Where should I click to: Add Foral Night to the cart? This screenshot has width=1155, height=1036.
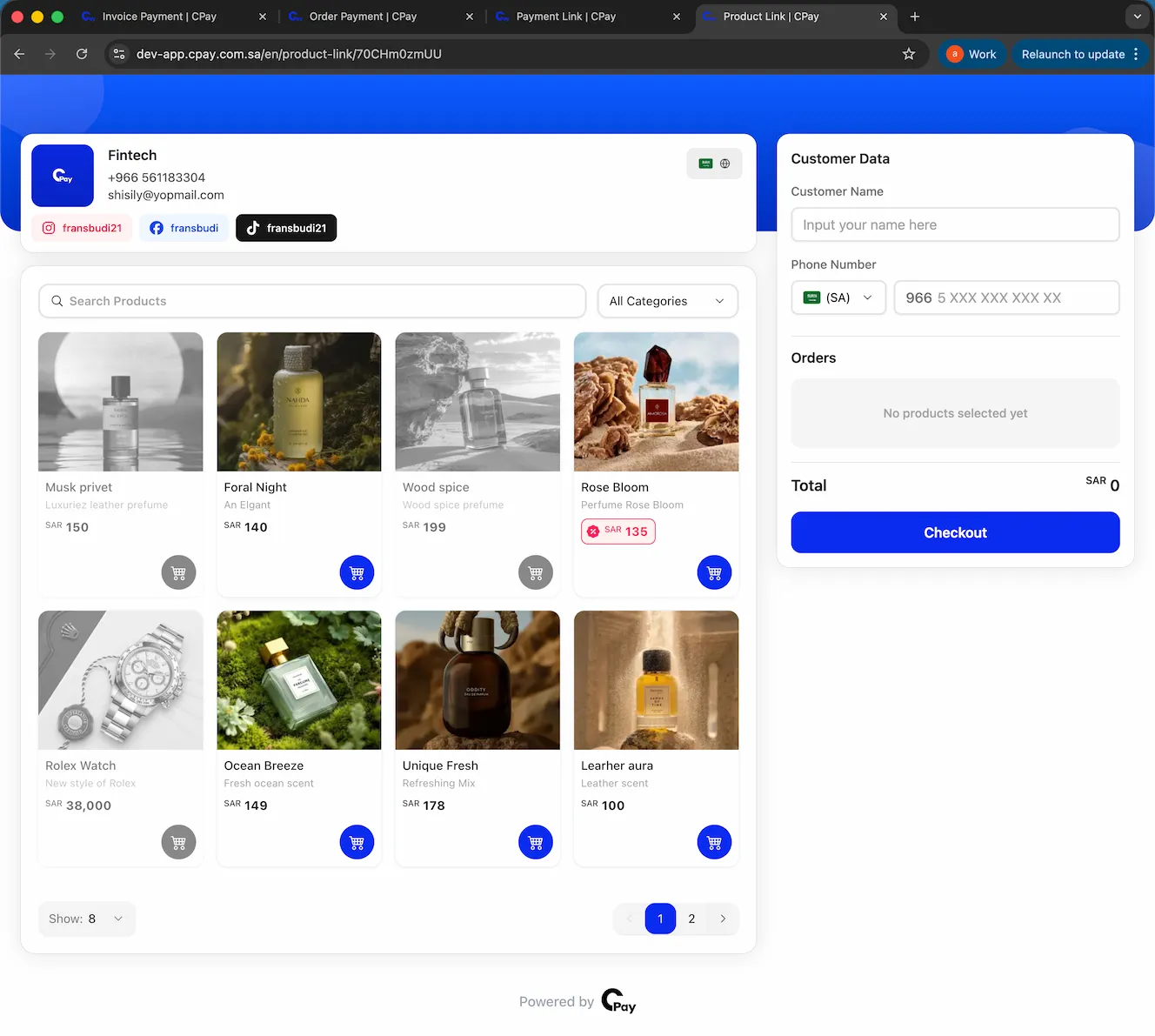click(357, 572)
